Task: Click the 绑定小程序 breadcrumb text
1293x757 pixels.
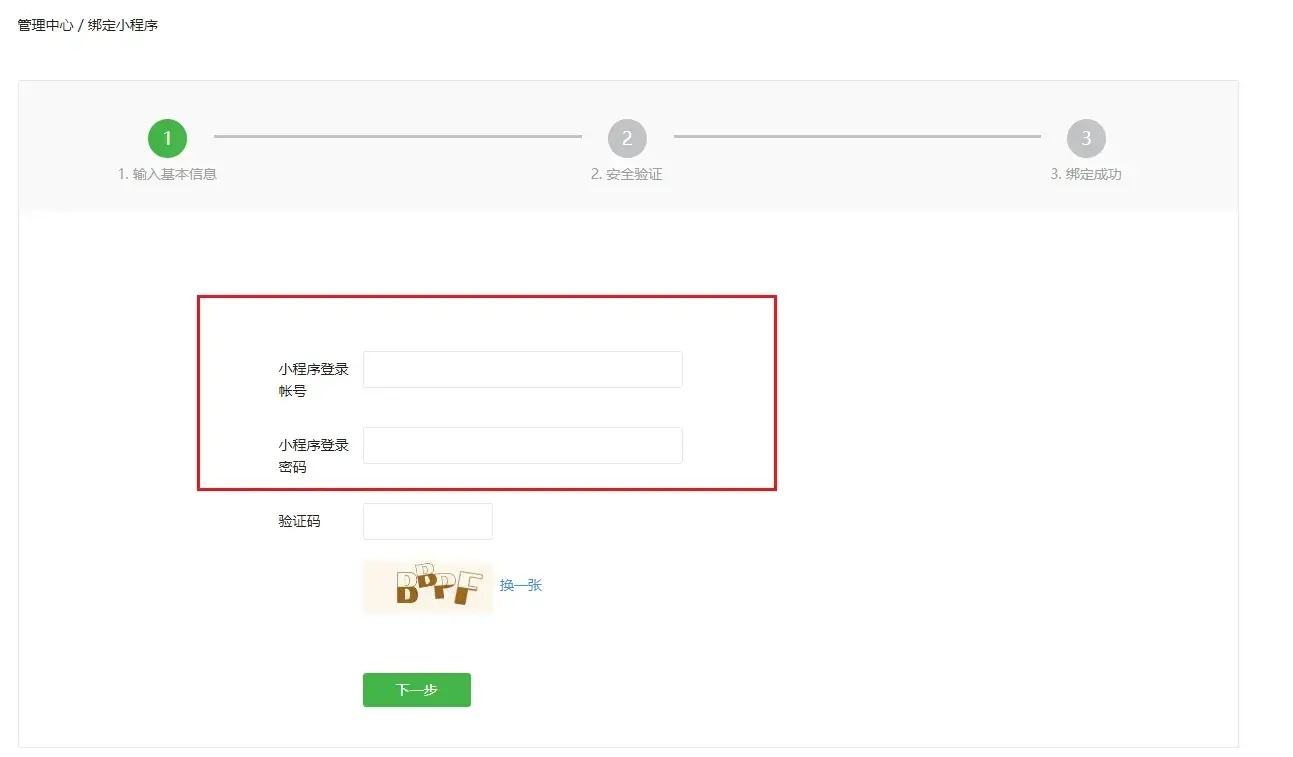Action: click(x=123, y=25)
